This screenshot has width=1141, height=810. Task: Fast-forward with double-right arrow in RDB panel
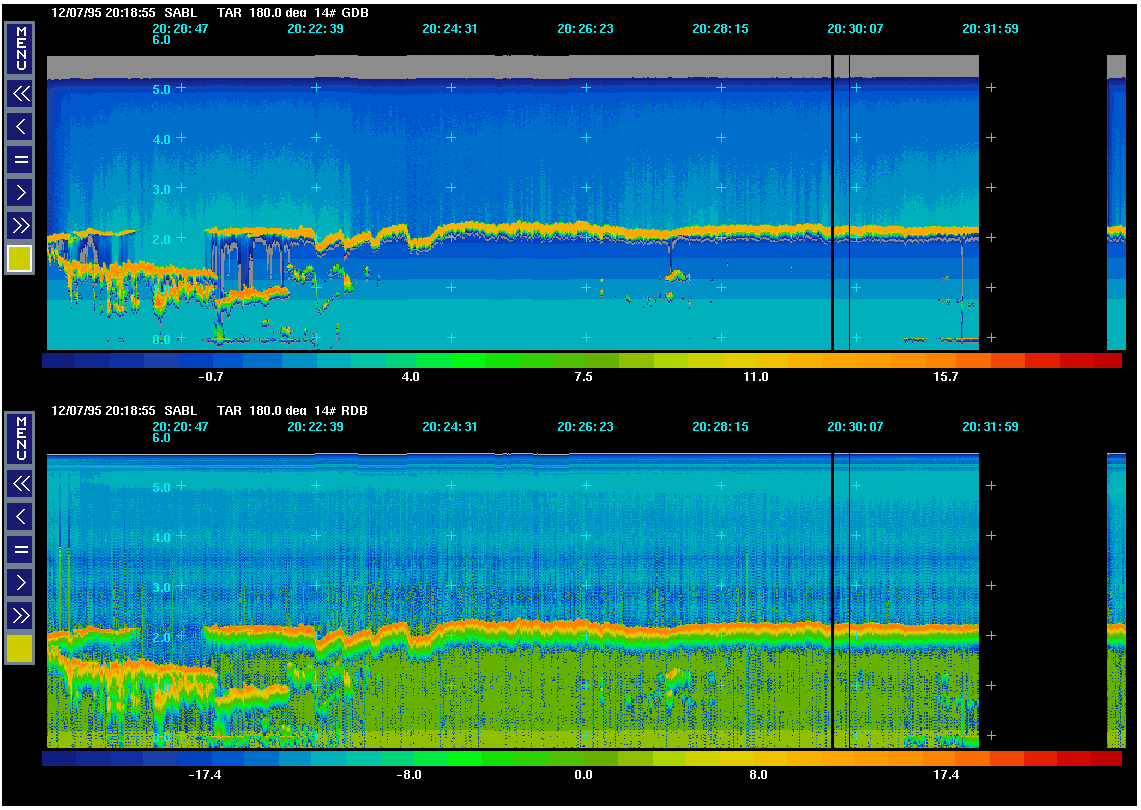coord(20,614)
